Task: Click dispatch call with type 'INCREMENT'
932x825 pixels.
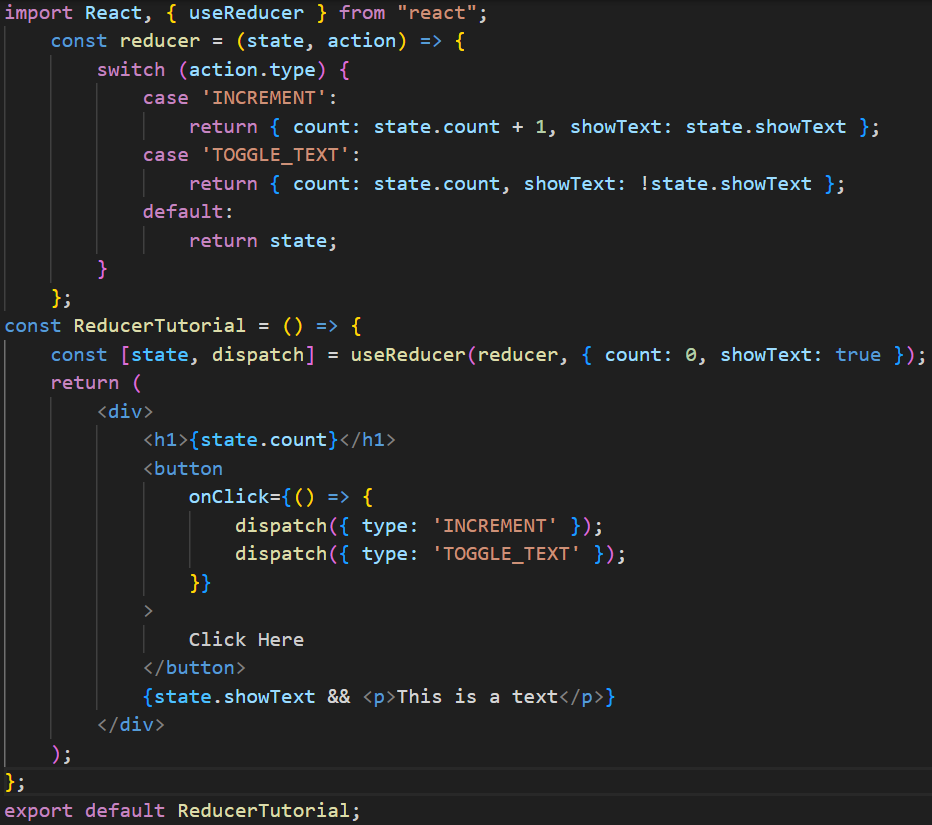Action: tap(418, 525)
